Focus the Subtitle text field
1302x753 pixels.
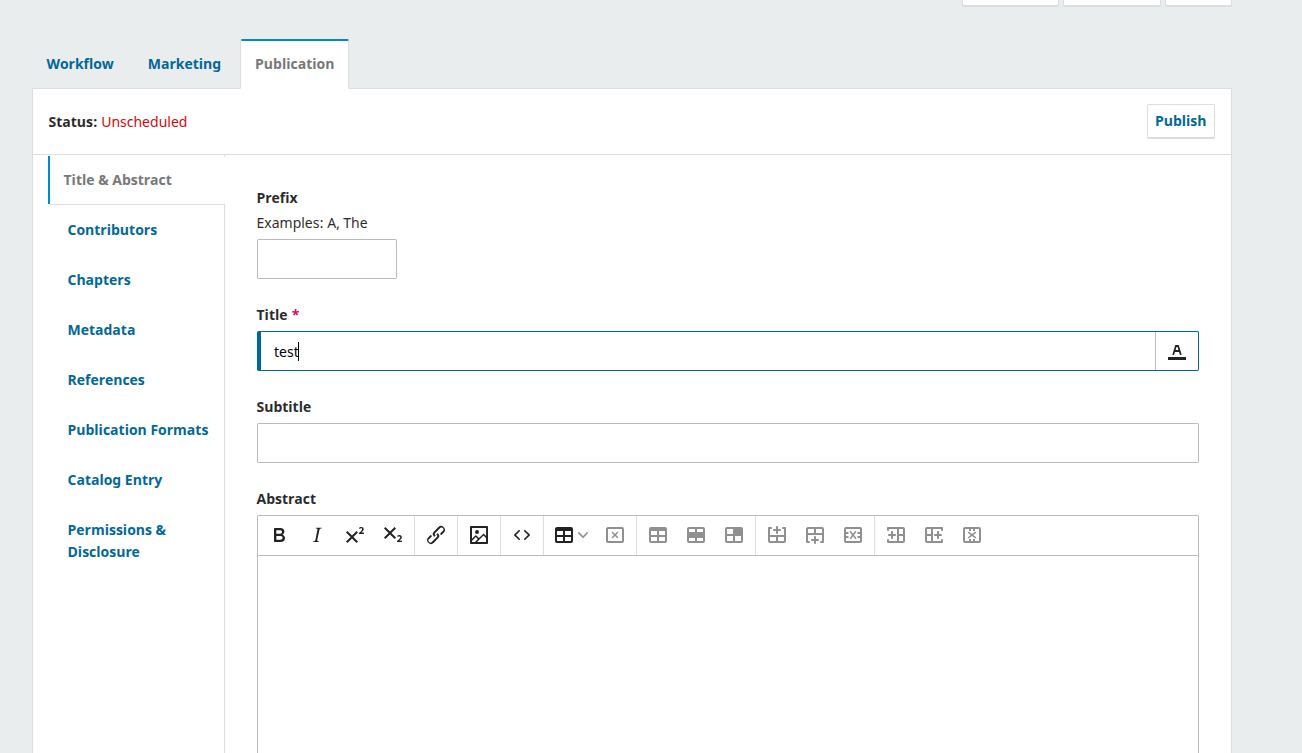727,443
